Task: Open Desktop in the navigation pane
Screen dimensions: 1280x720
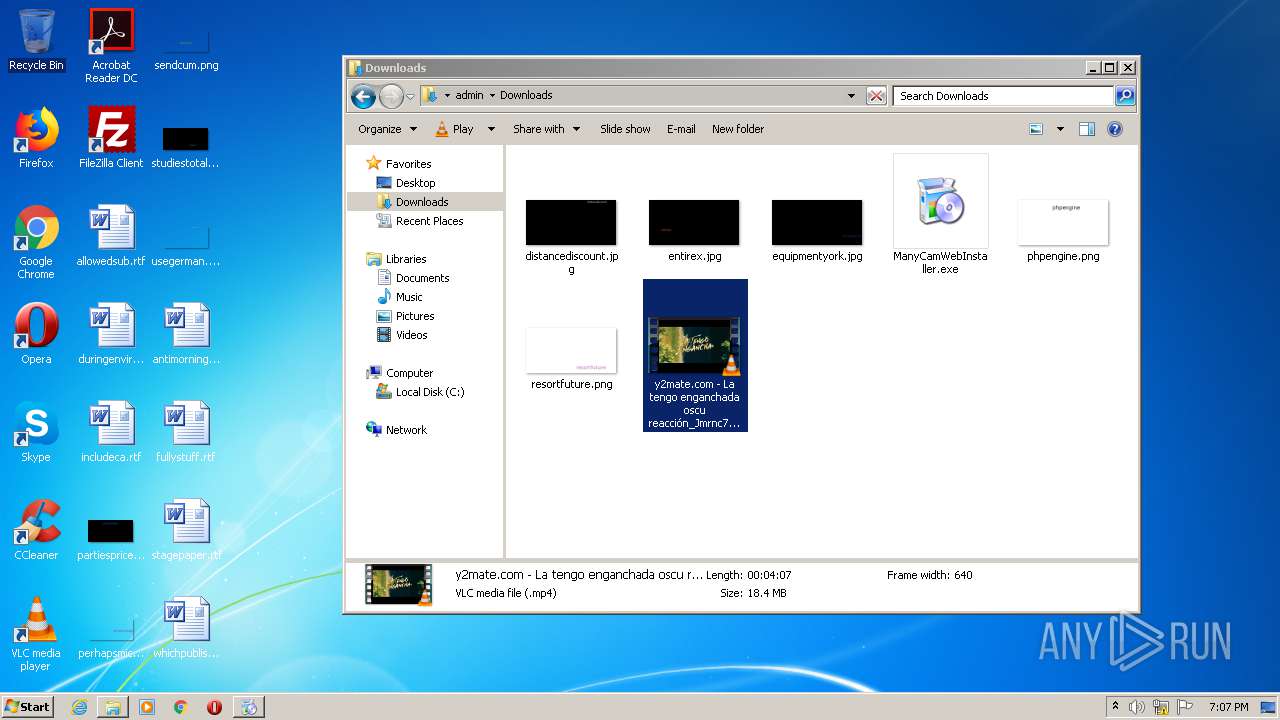Action: tap(415, 183)
